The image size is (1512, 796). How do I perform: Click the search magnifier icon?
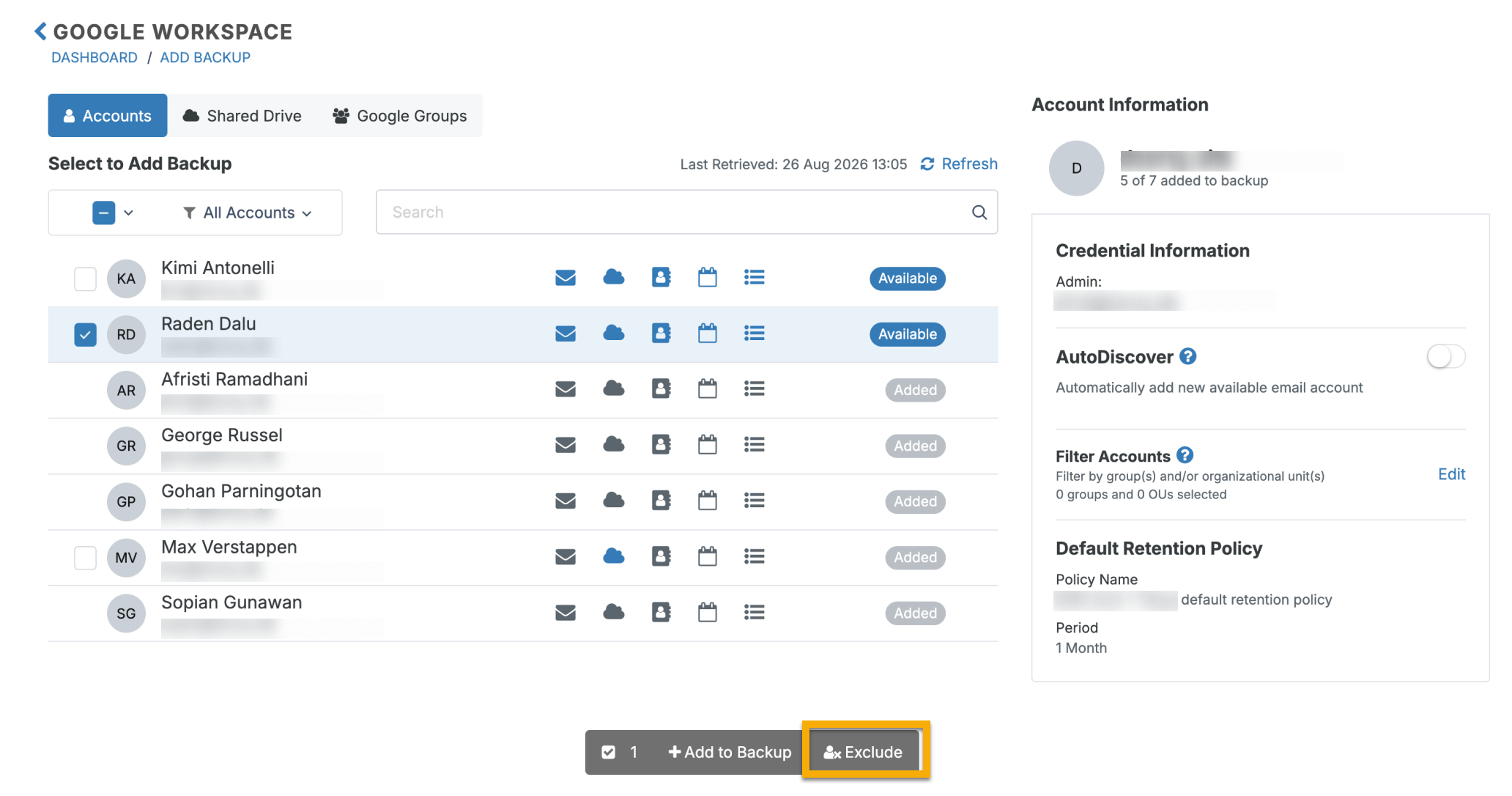(x=979, y=213)
